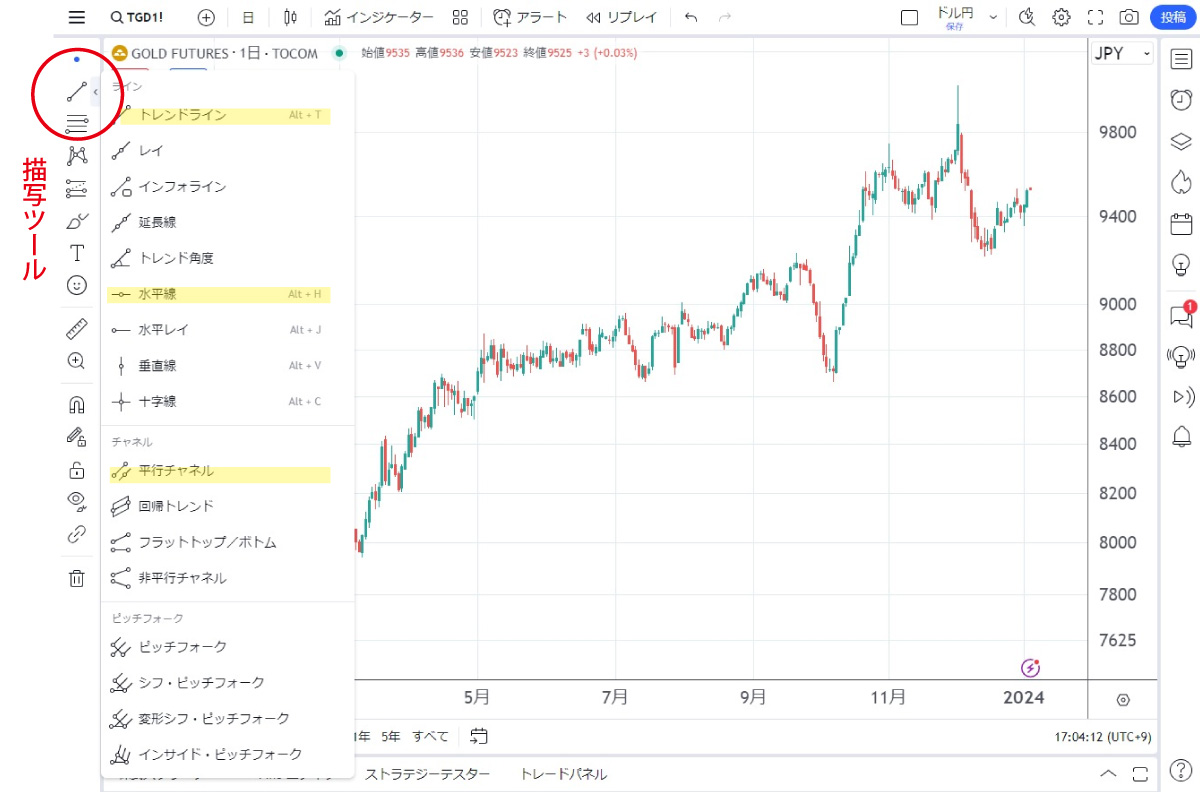Open chart settings gear icon

click(1061, 17)
